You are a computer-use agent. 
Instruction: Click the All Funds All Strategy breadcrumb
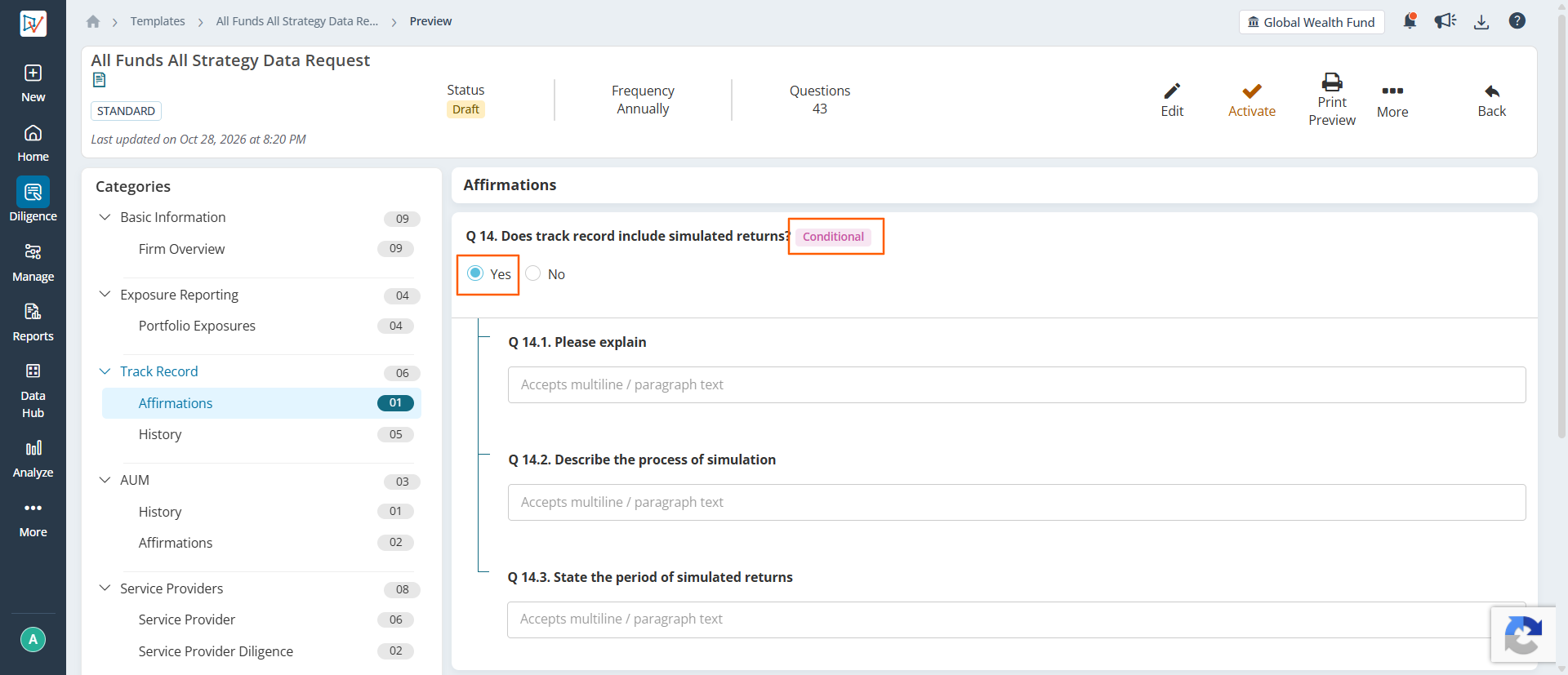coord(297,21)
